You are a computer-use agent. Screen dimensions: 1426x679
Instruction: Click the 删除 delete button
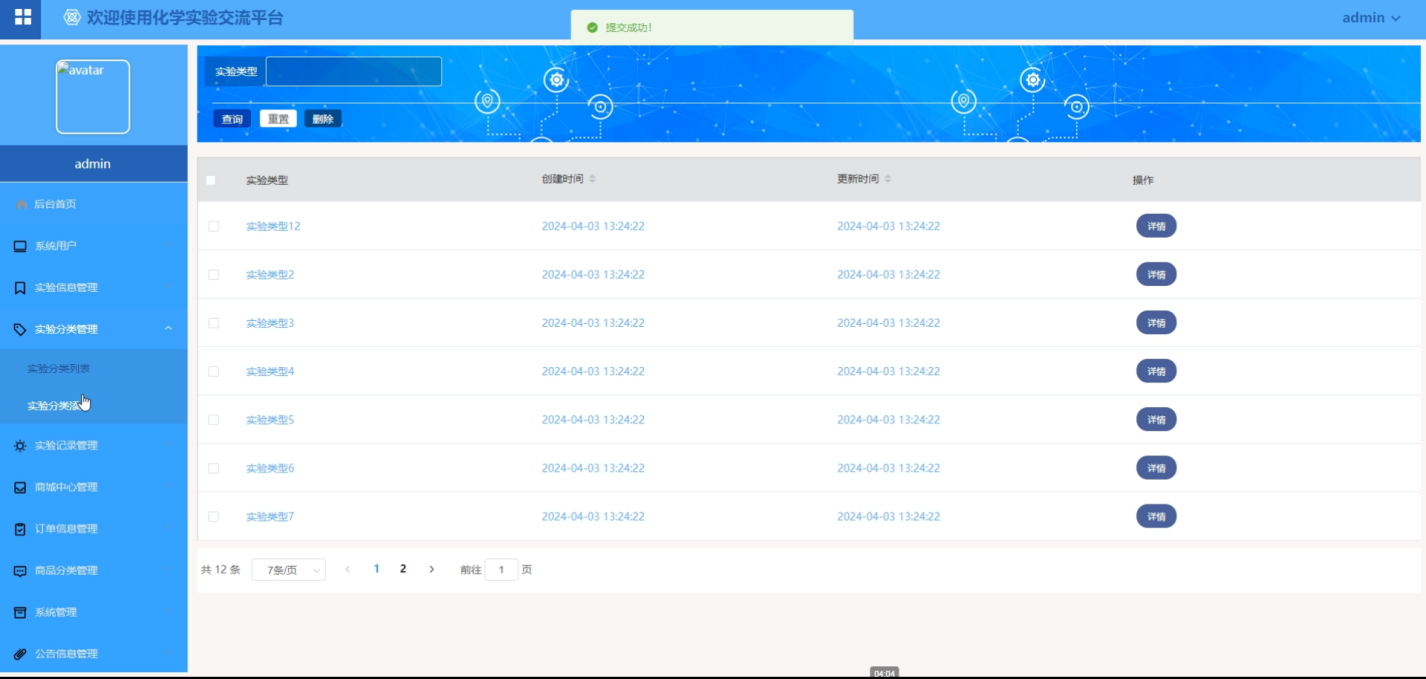point(323,119)
